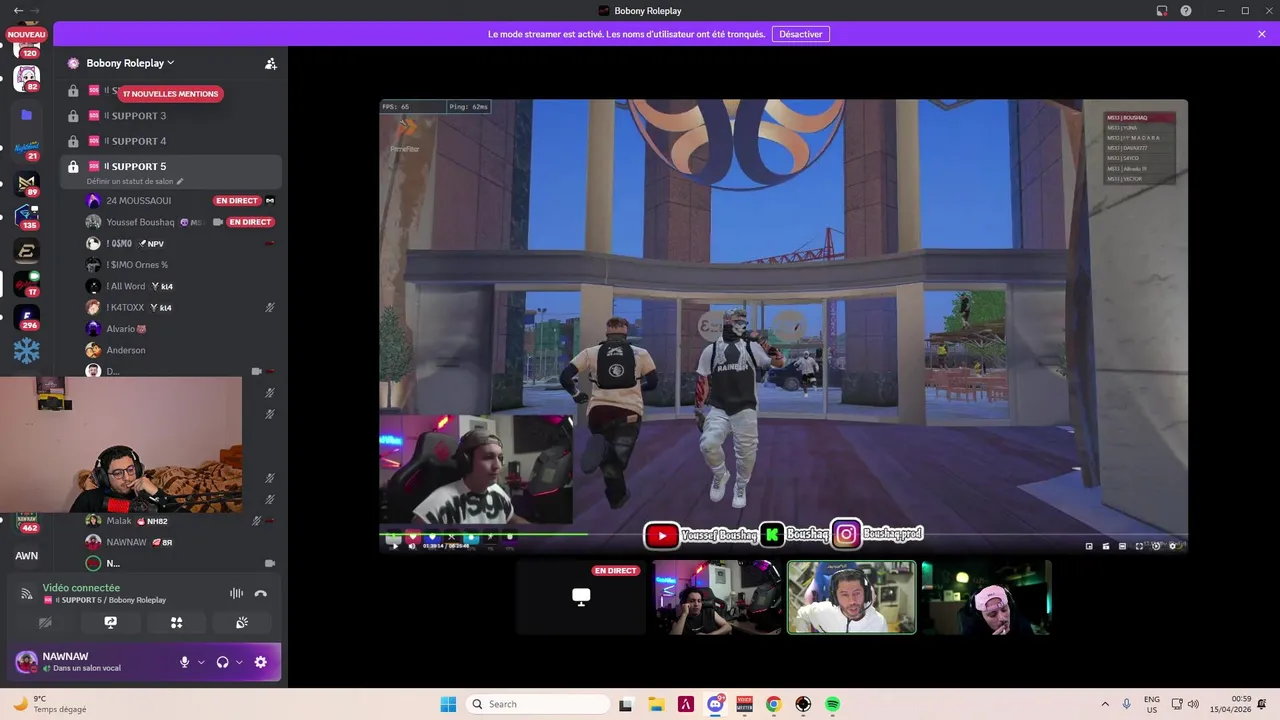
Task: Open the help question mark icon
Action: coord(1186,11)
